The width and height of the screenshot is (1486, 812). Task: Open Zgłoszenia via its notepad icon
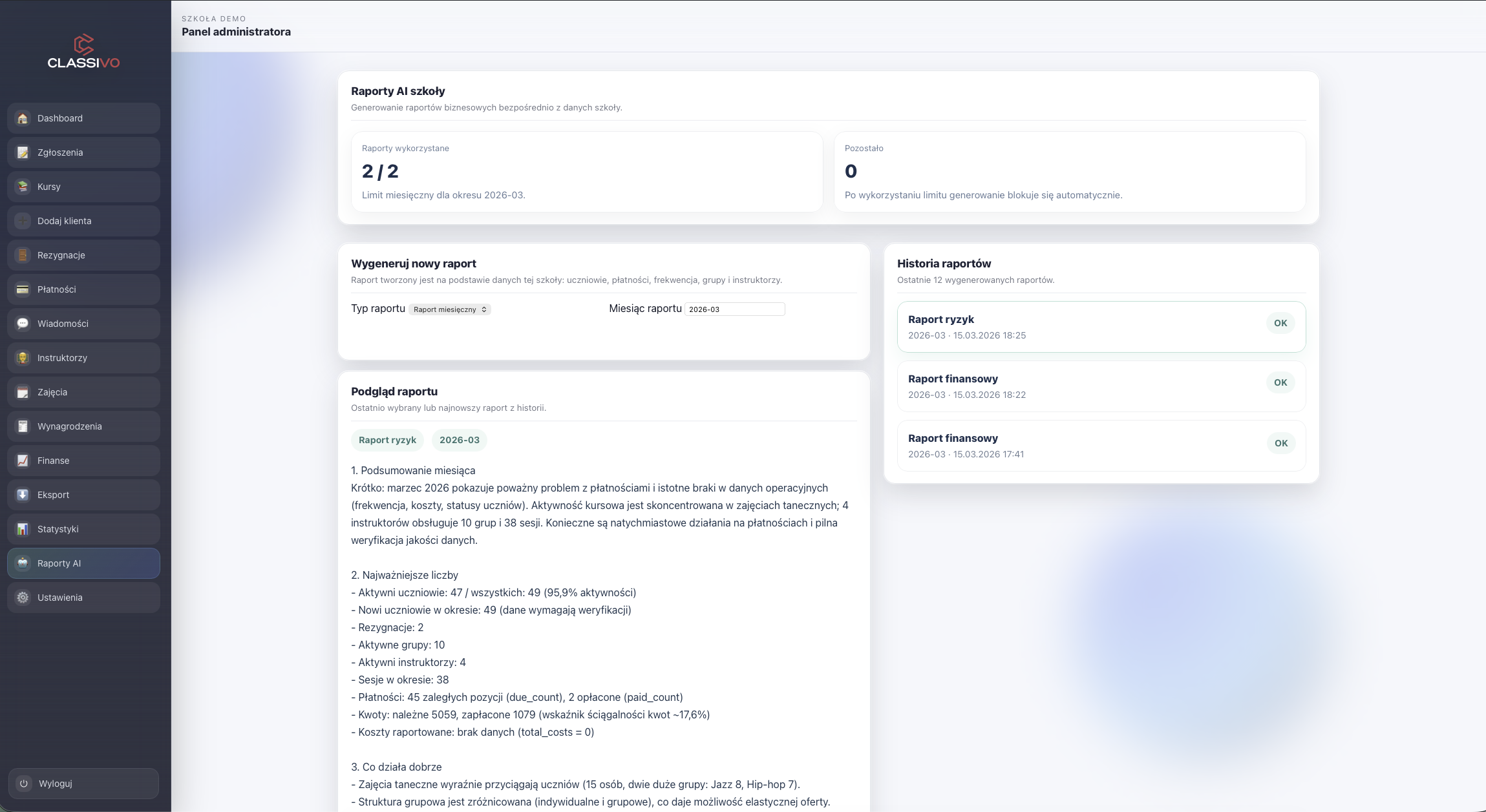click(23, 152)
